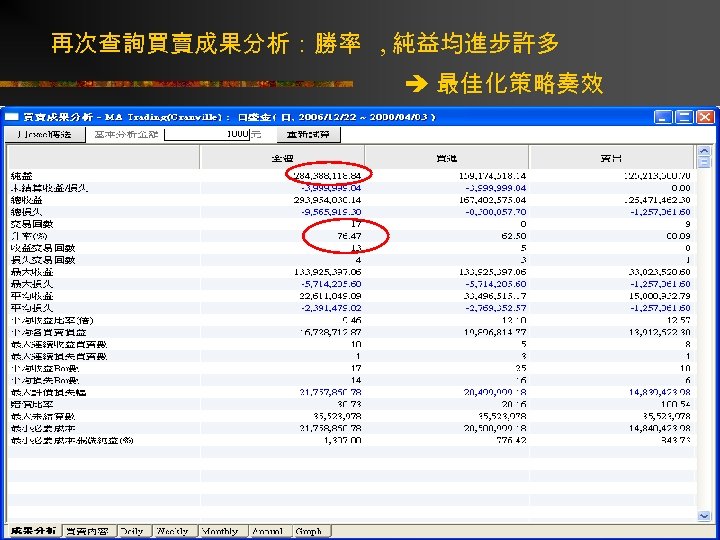Click the 買進 column header
Screen dimensions: 720x540
click(x=446, y=158)
